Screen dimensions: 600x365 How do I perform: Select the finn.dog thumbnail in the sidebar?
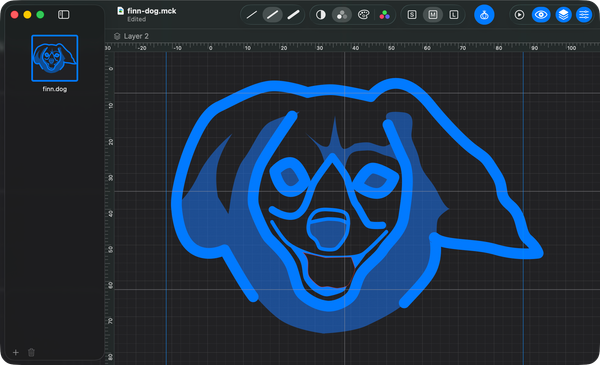tap(55, 58)
